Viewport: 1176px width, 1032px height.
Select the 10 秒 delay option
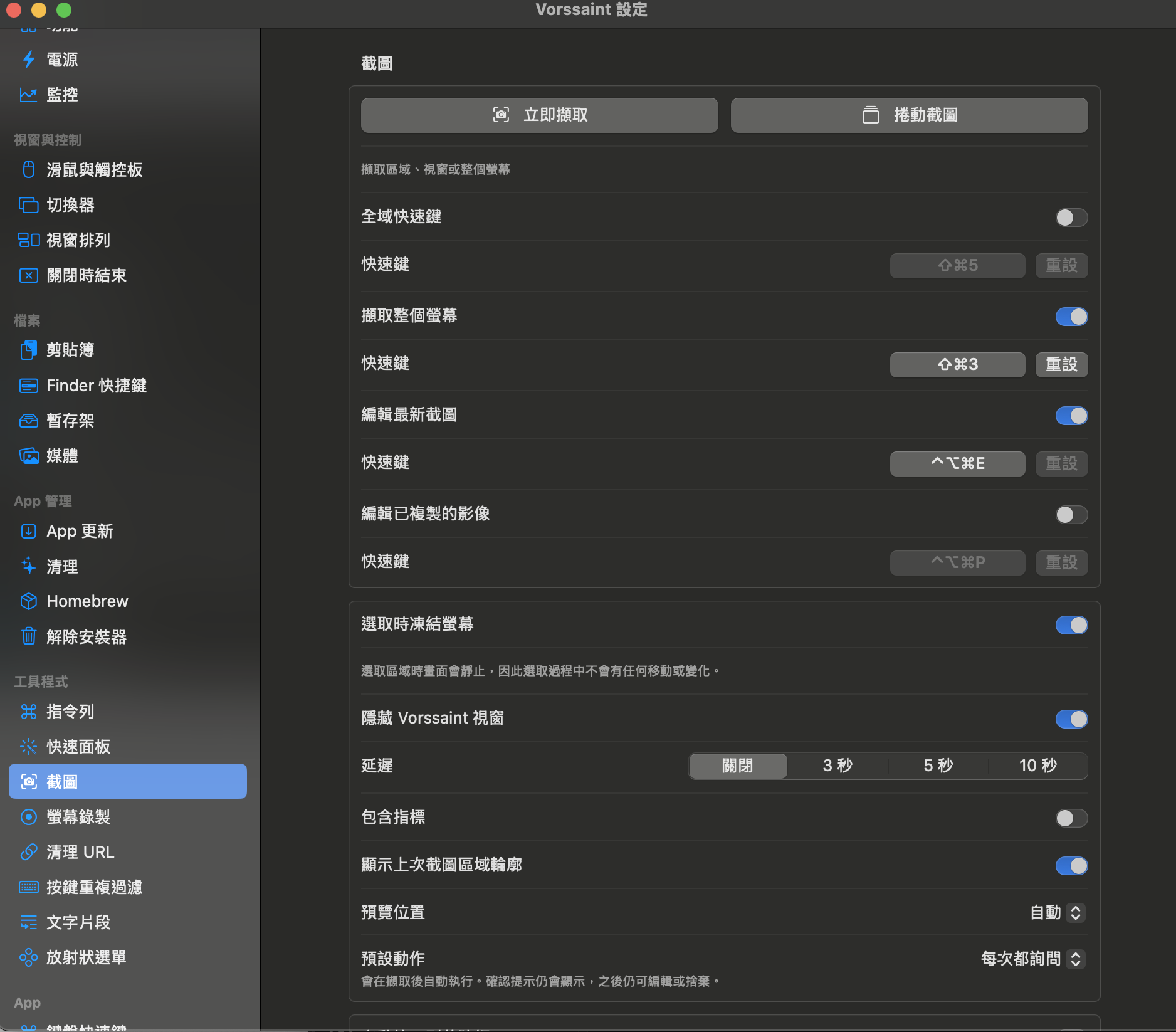pyautogui.click(x=1038, y=766)
